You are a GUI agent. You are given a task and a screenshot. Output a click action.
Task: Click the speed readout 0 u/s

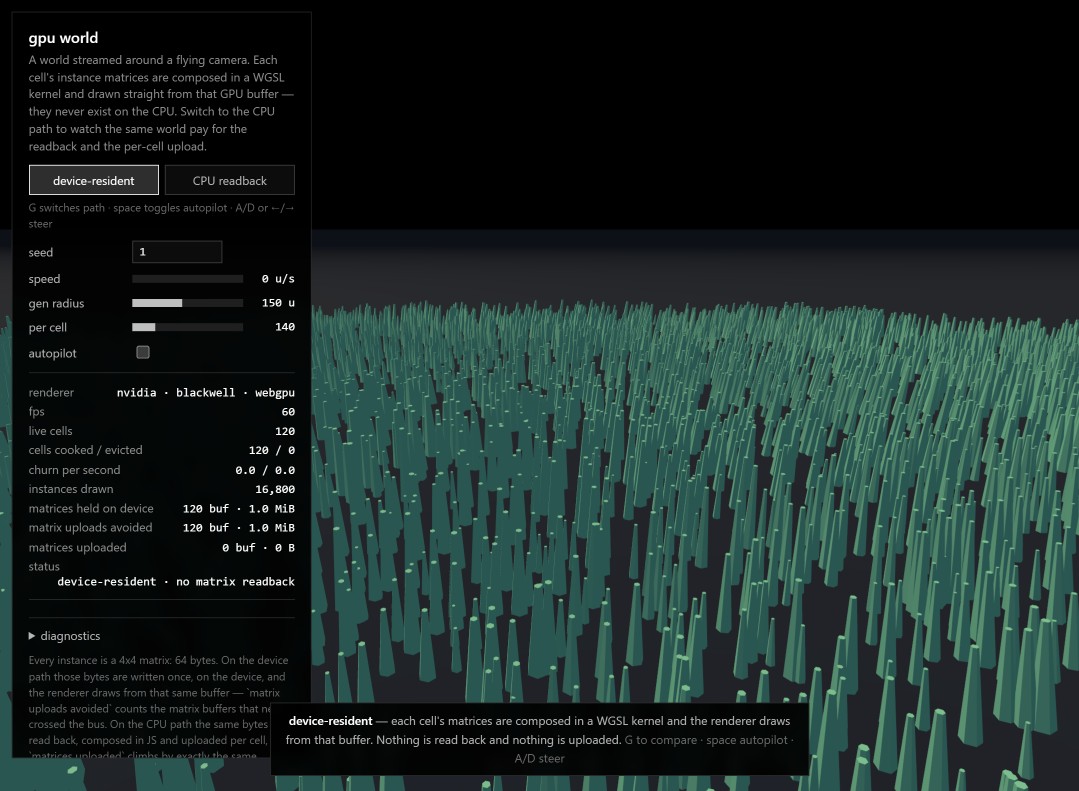click(x=278, y=279)
